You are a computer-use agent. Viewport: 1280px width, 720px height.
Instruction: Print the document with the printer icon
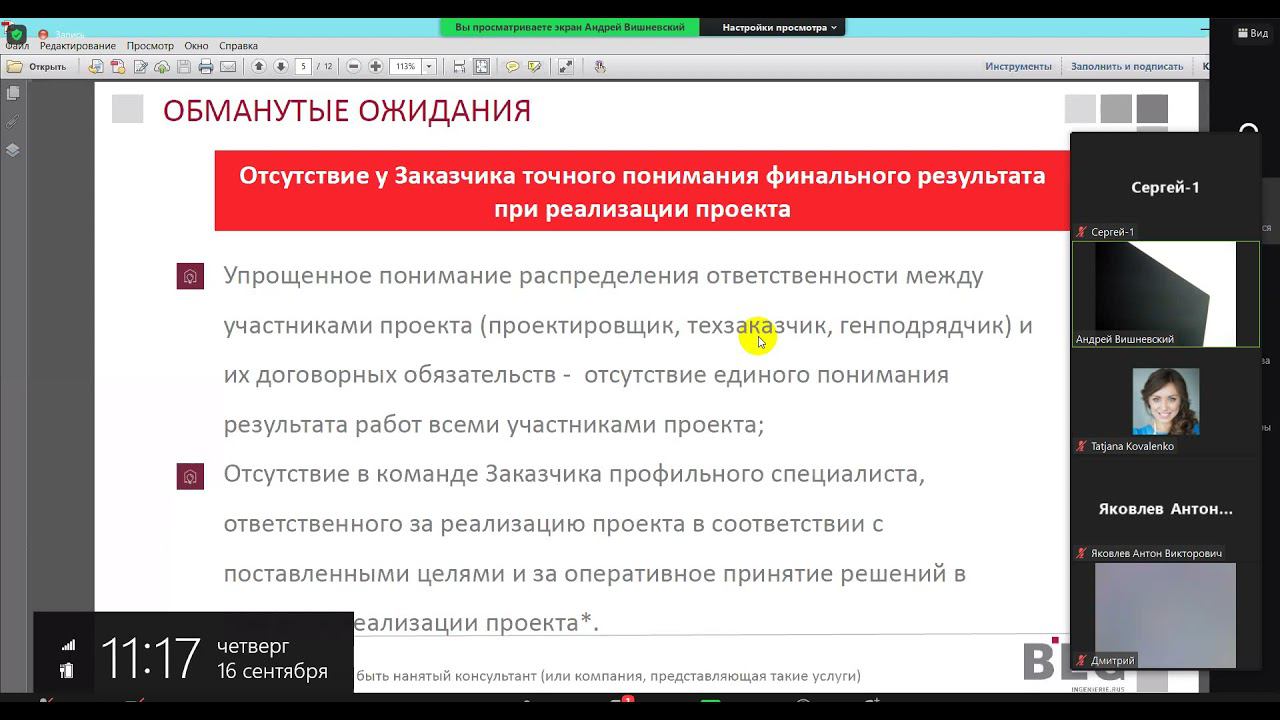[206, 67]
